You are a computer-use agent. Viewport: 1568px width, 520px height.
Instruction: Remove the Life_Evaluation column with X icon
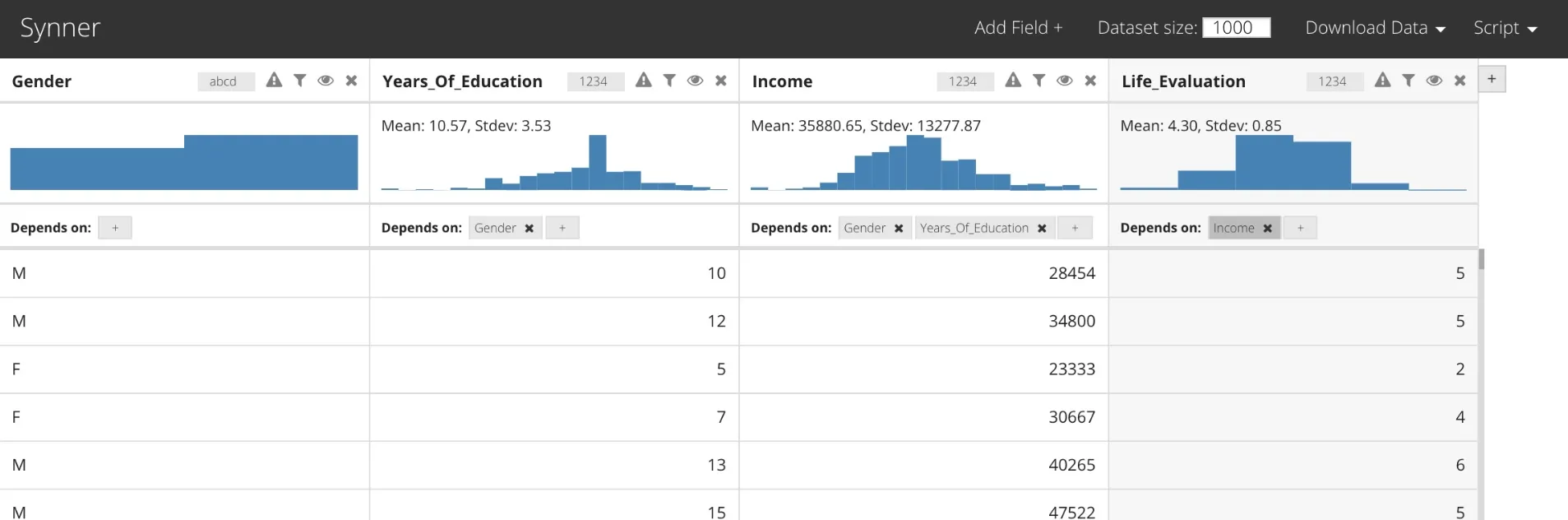(x=1459, y=80)
